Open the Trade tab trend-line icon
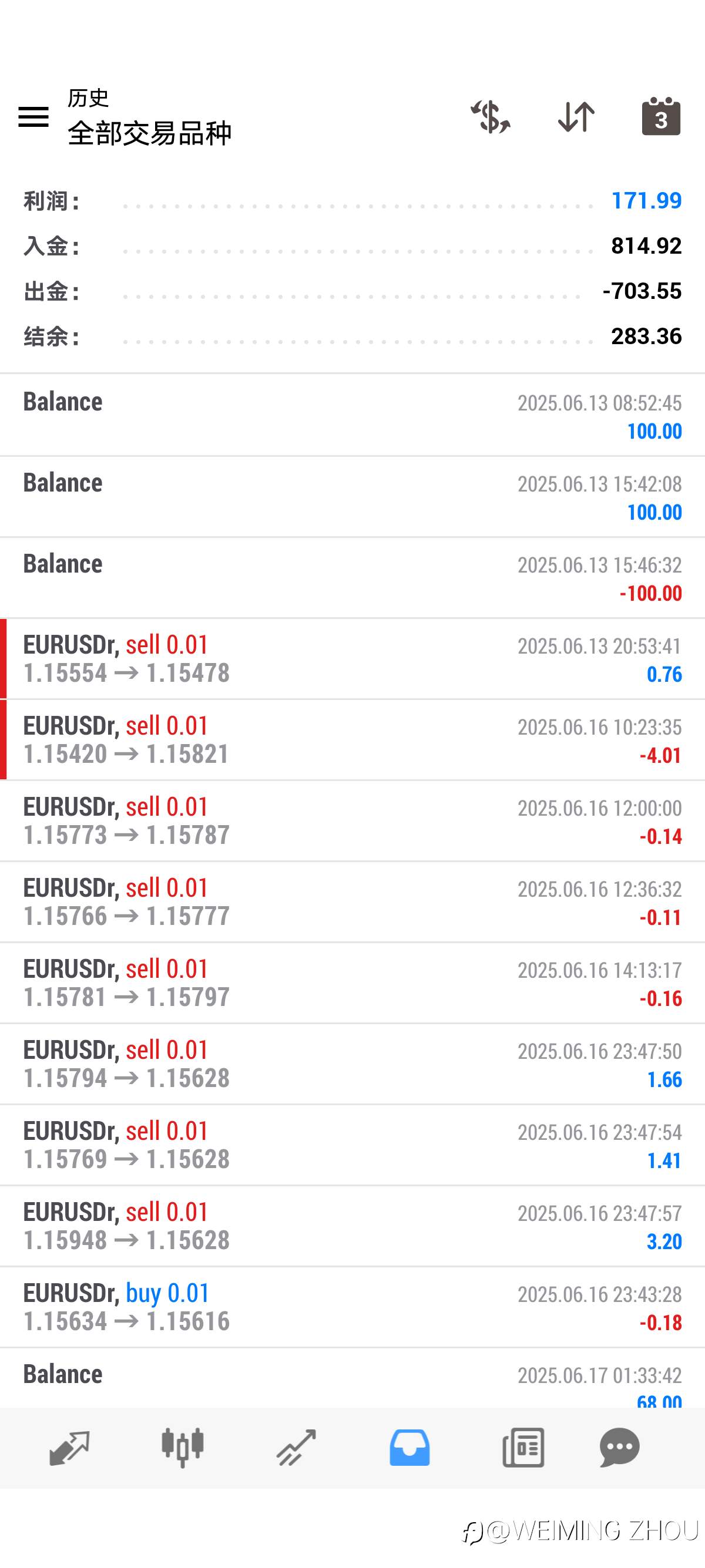 click(297, 1448)
